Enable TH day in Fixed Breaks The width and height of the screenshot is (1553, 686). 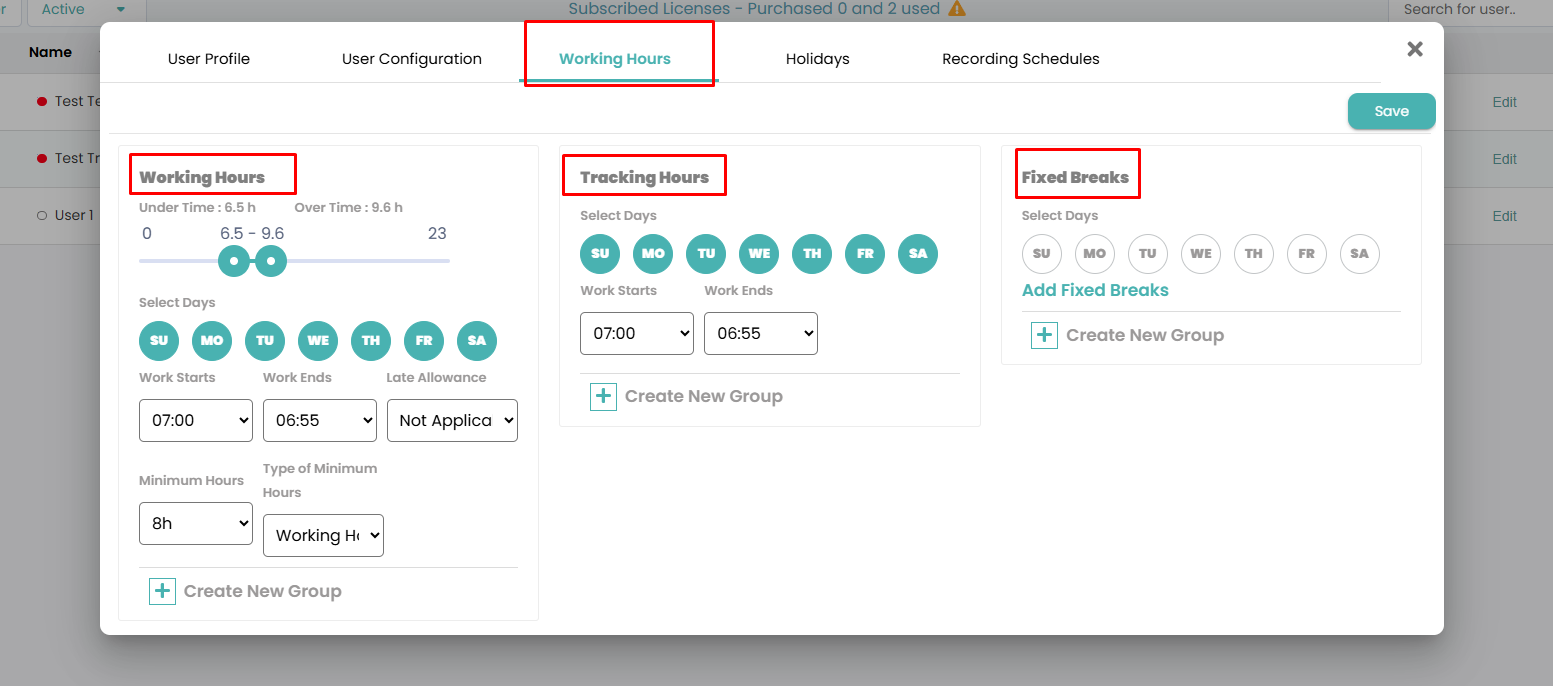coord(1254,254)
